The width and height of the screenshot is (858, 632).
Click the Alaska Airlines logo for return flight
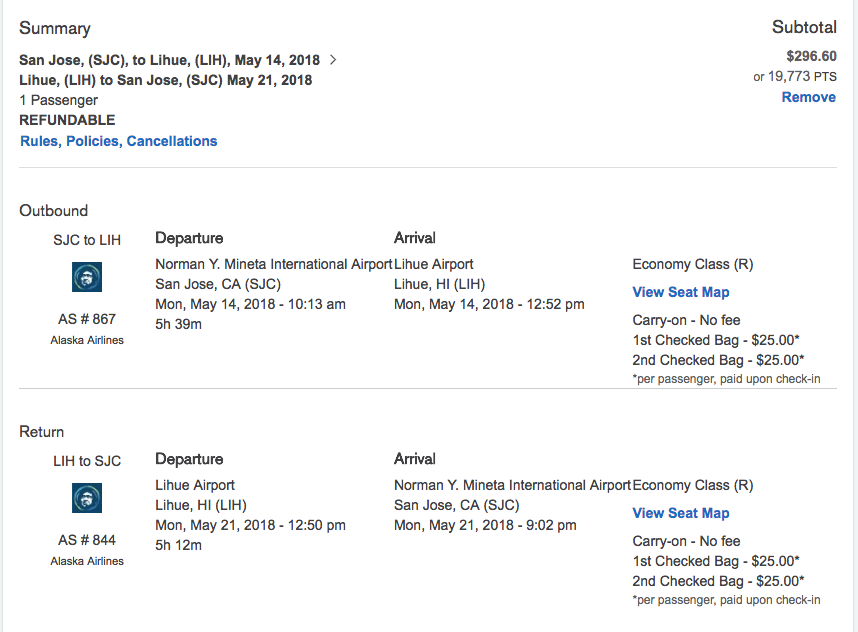[87, 498]
